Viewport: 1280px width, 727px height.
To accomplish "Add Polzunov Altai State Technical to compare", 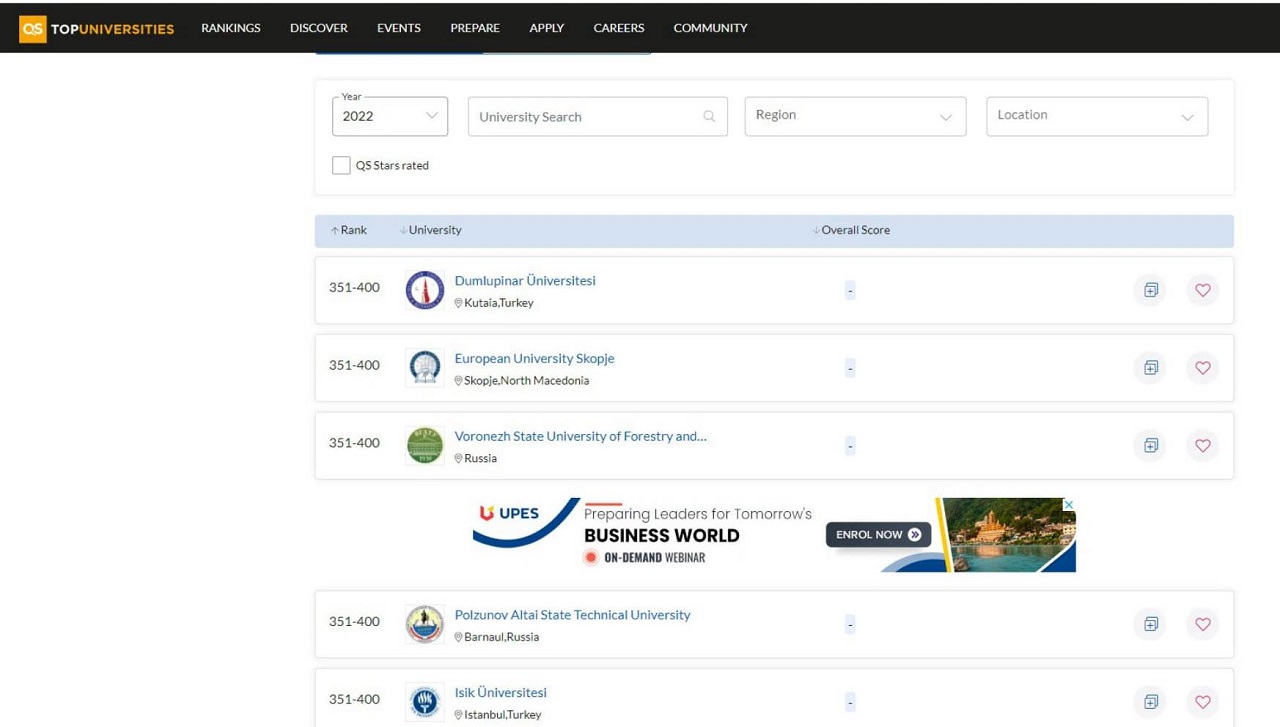I will 1151,624.
